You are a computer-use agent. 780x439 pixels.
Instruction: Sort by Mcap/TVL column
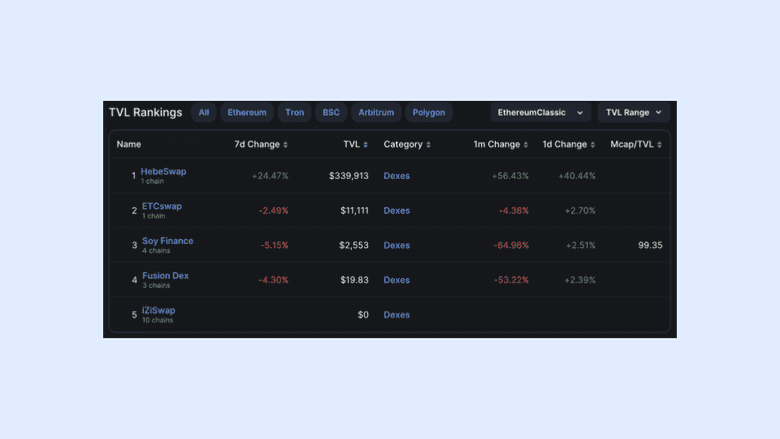pyautogui.click(x=659, y=145)
